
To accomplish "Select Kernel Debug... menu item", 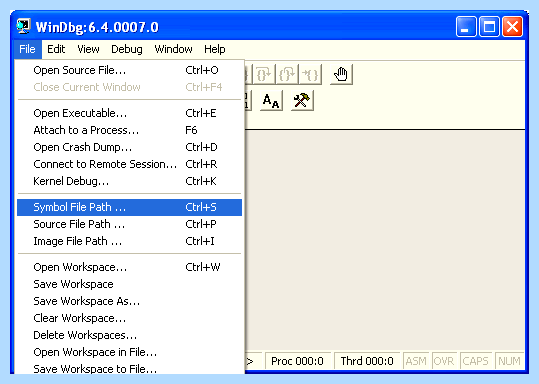I will tap(129, 181).
